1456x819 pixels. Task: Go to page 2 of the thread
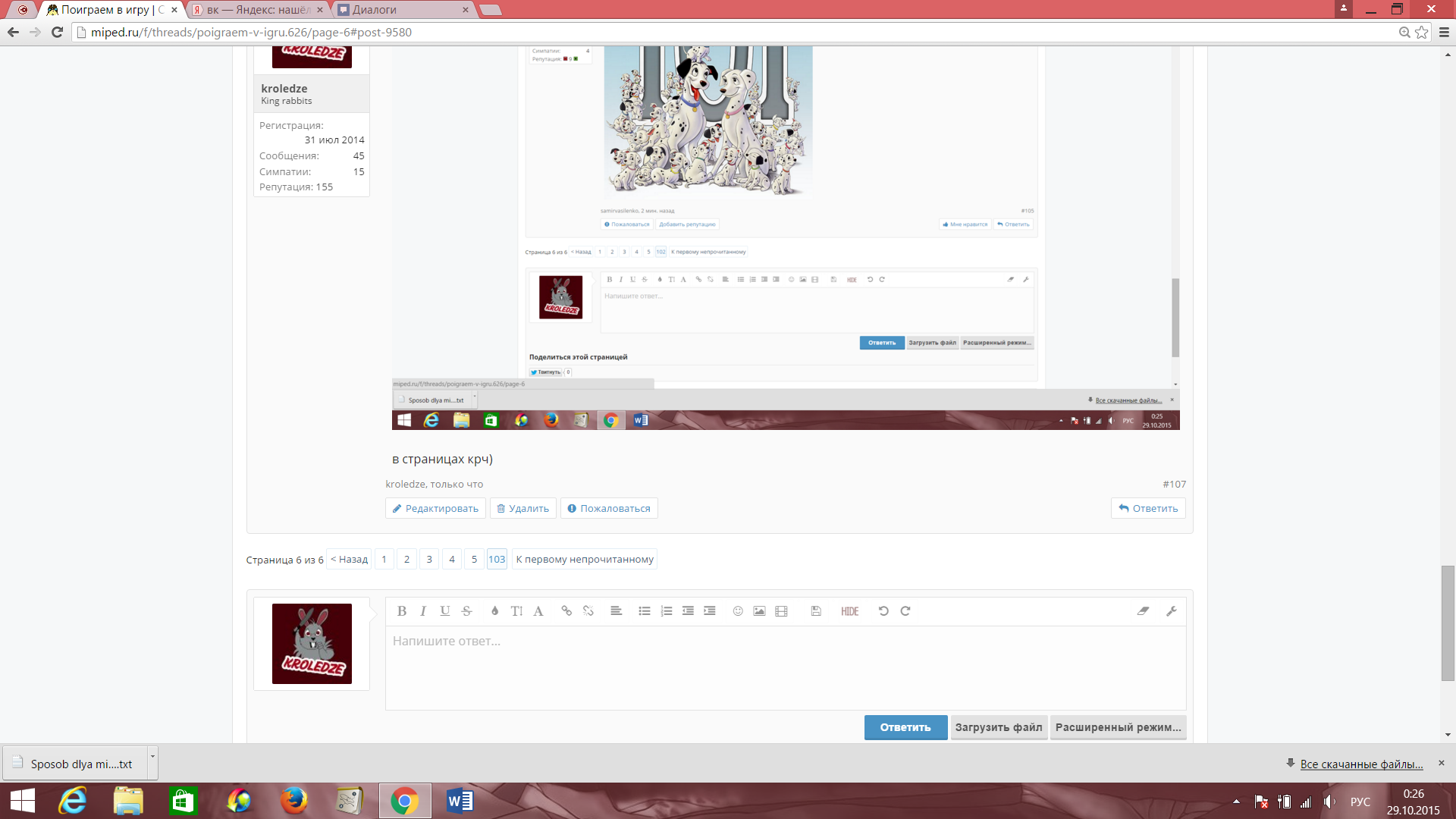[x=406, y=559]
